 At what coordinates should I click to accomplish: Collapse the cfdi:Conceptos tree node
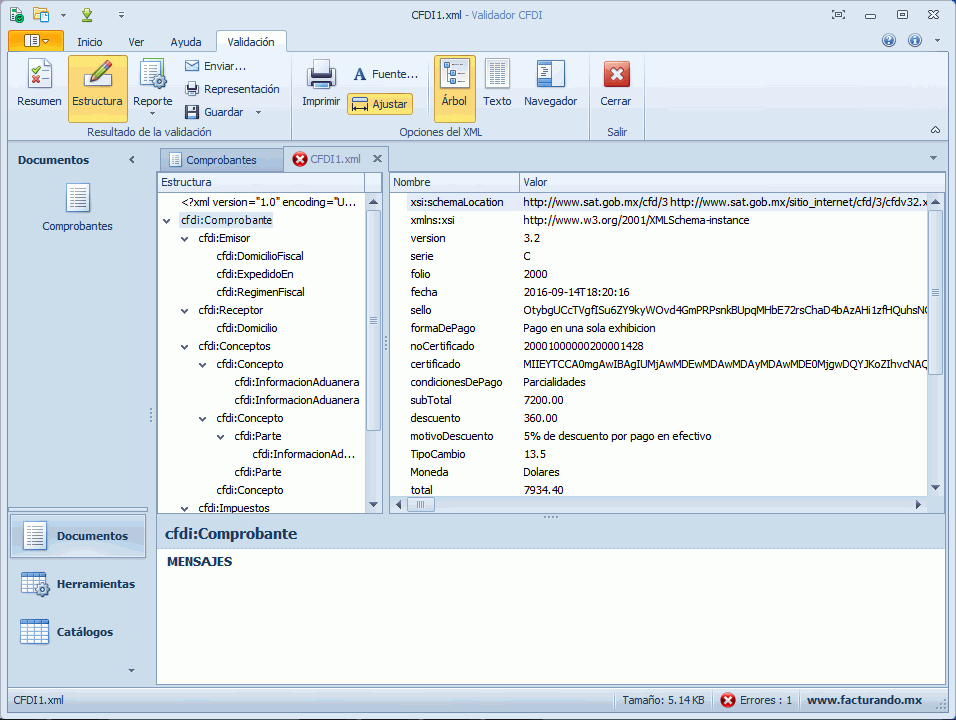pyautogui.click(x=184, y=347)
